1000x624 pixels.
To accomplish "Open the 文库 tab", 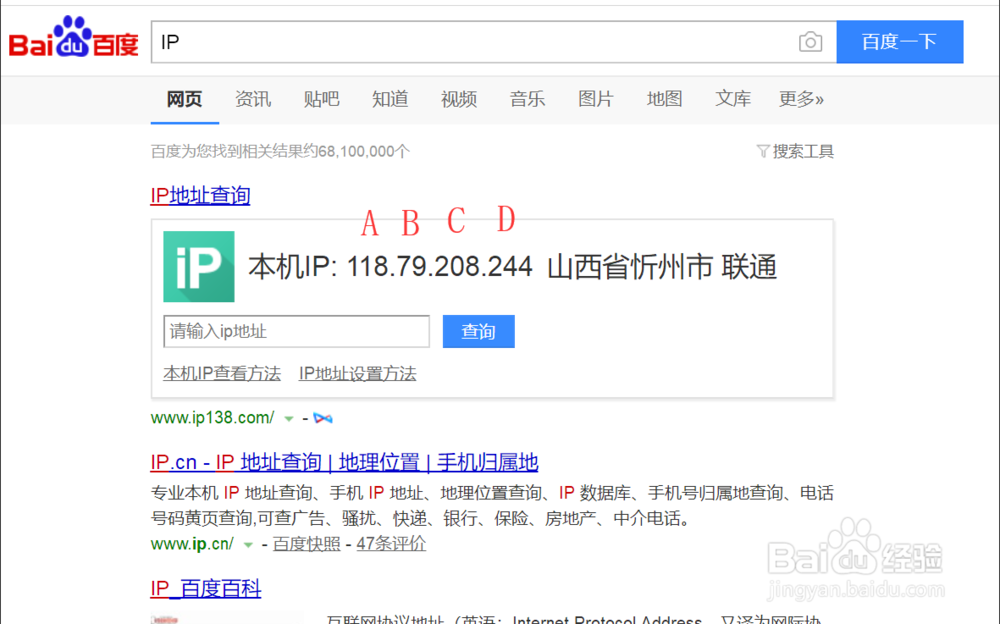I will click(733, 99).
